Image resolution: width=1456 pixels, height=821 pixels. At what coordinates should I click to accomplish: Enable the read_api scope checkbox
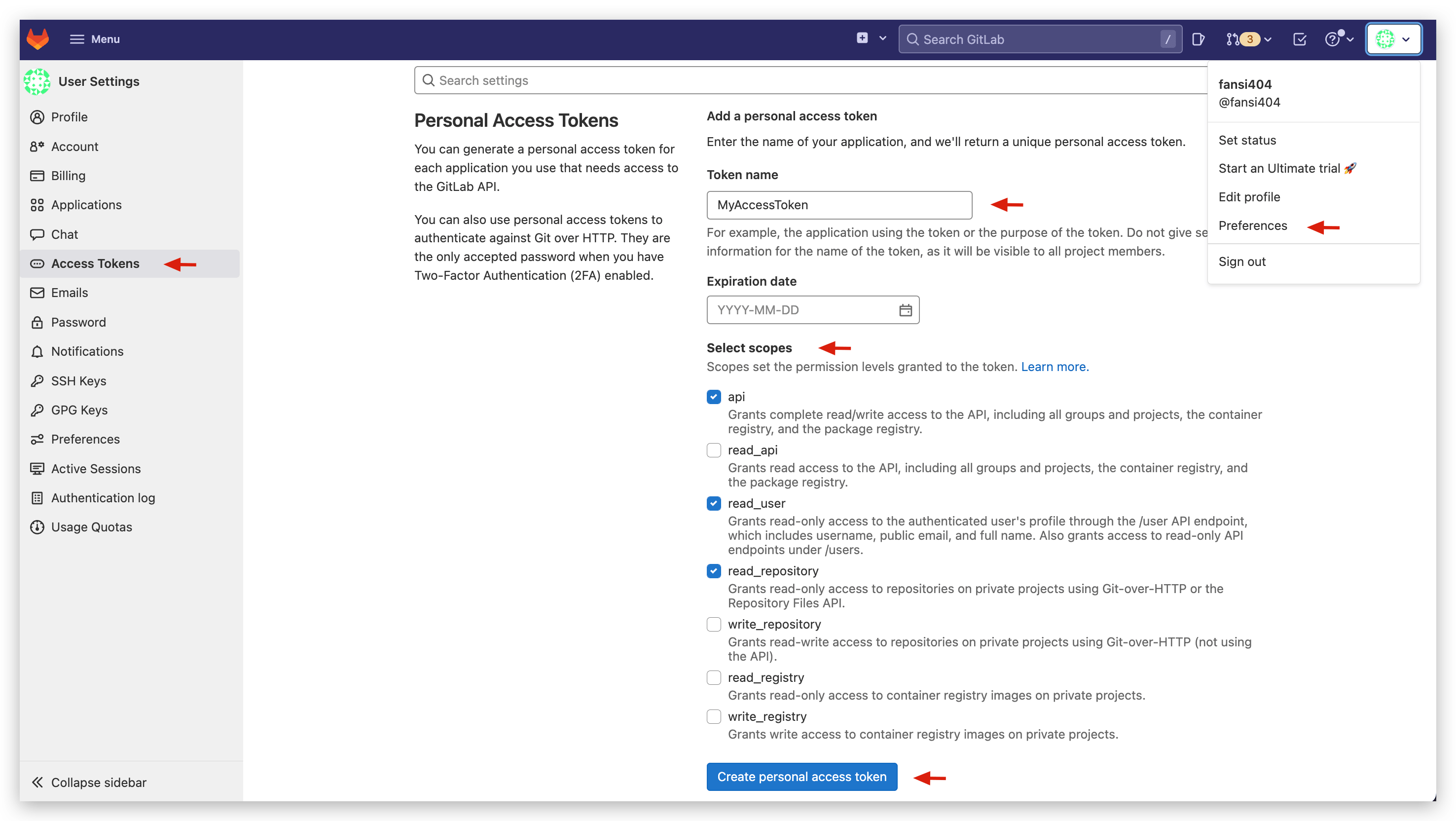[713, 450]
